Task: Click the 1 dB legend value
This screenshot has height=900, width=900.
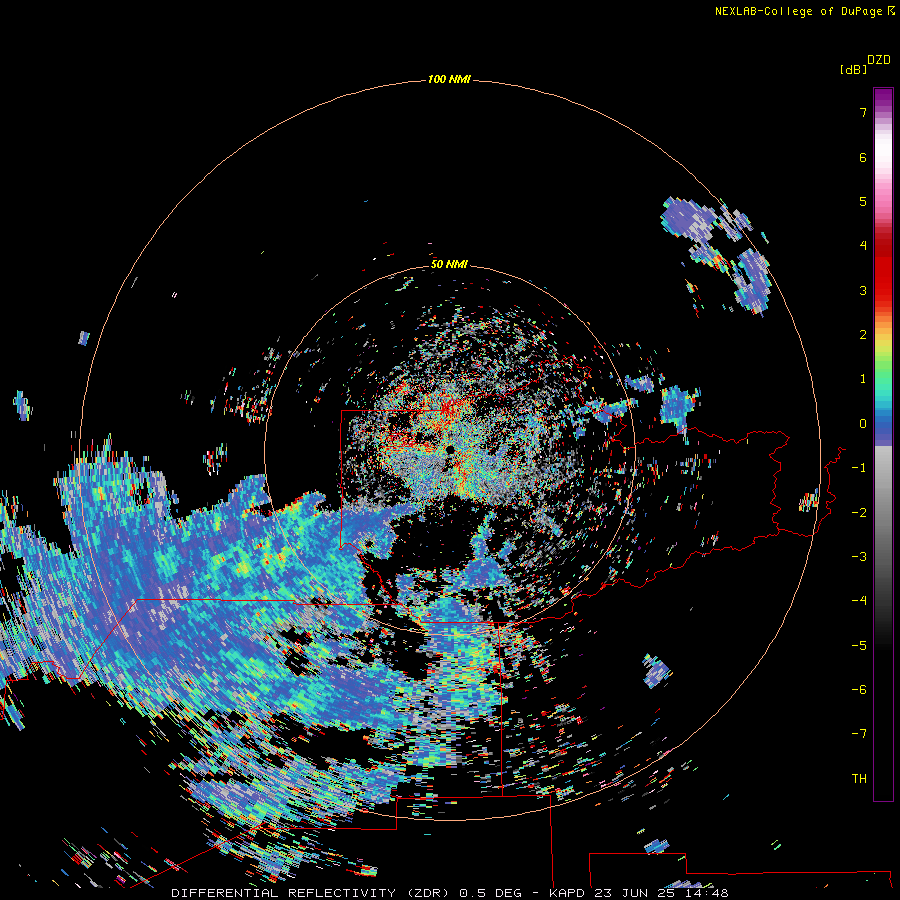Action: coord(863,379)
